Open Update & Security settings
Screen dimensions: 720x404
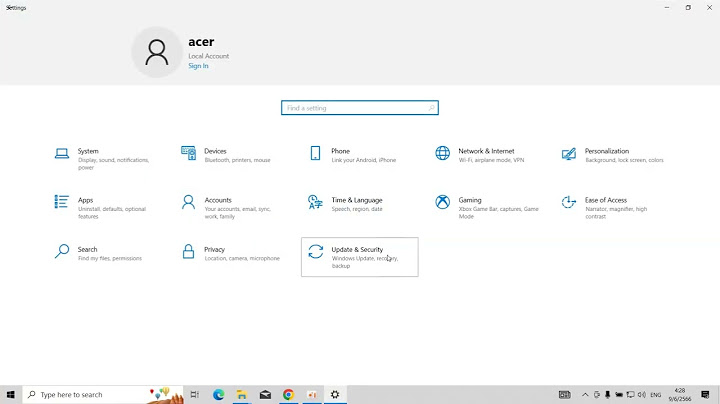pos(360,257)
